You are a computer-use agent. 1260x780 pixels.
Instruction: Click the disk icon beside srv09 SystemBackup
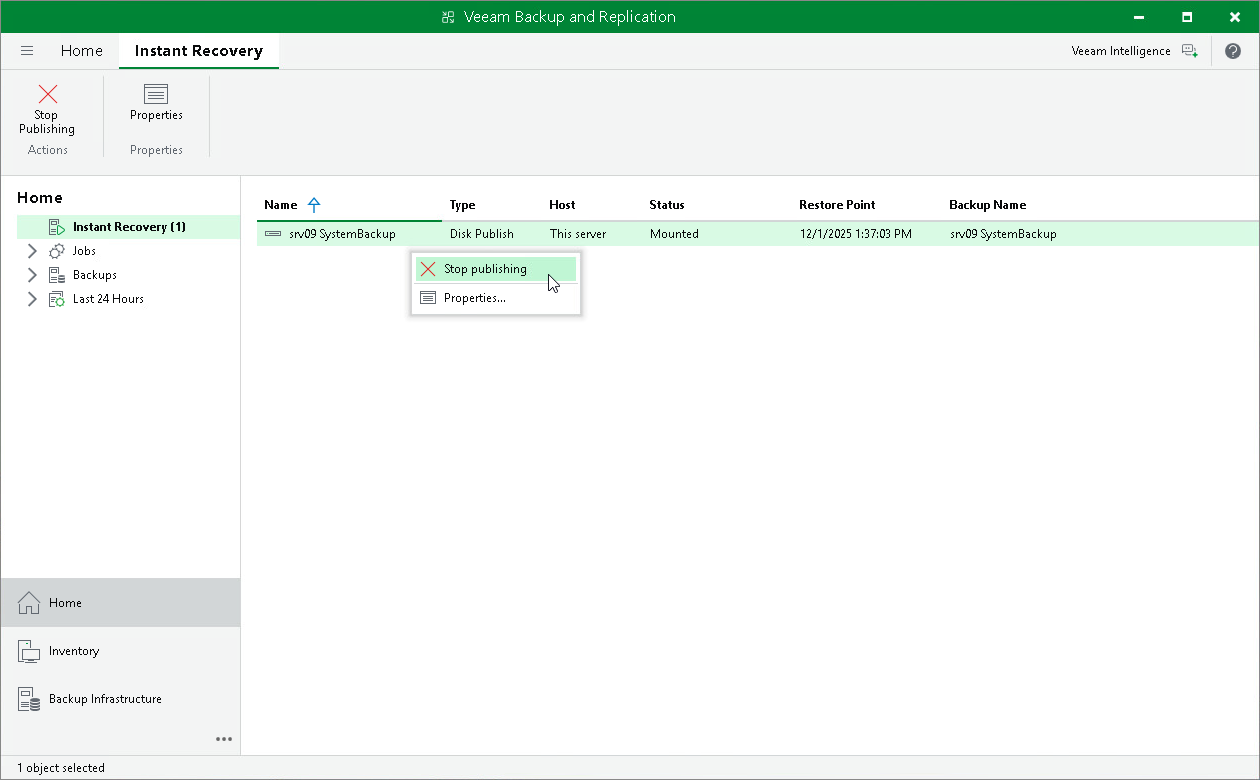(x=272, y=233)
